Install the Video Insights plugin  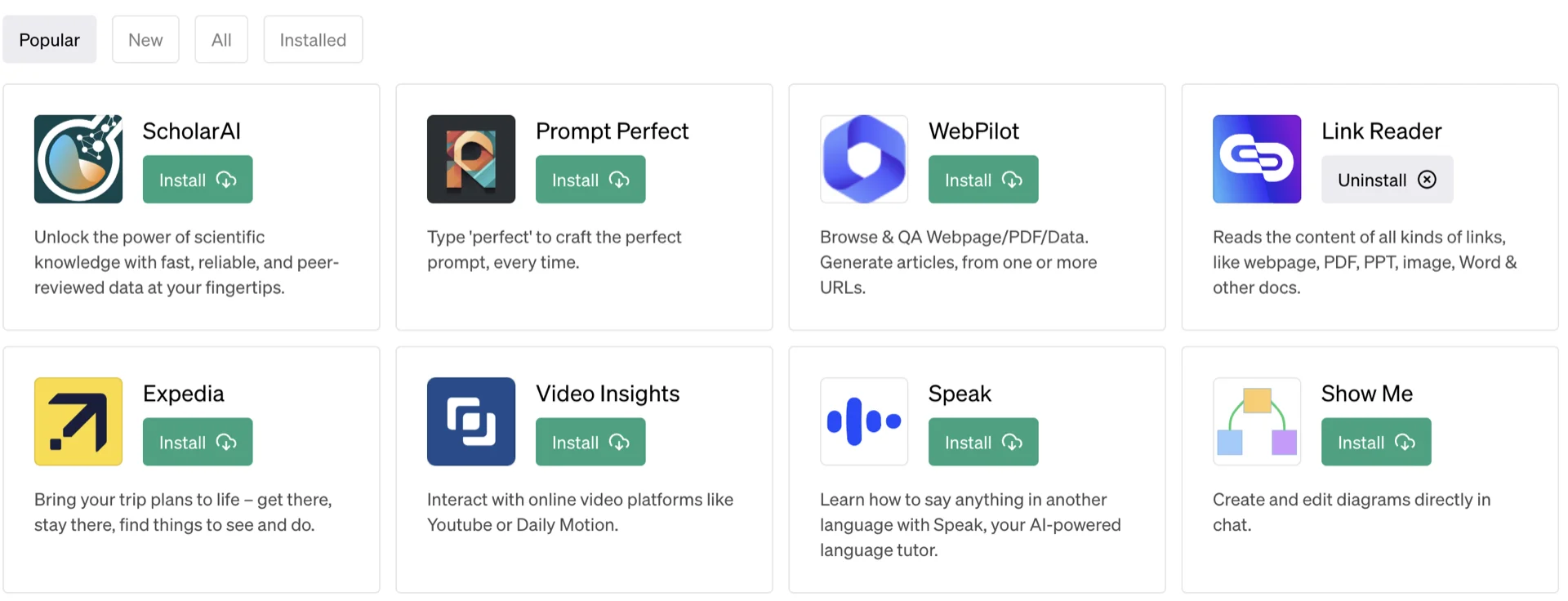coord(590,442)
